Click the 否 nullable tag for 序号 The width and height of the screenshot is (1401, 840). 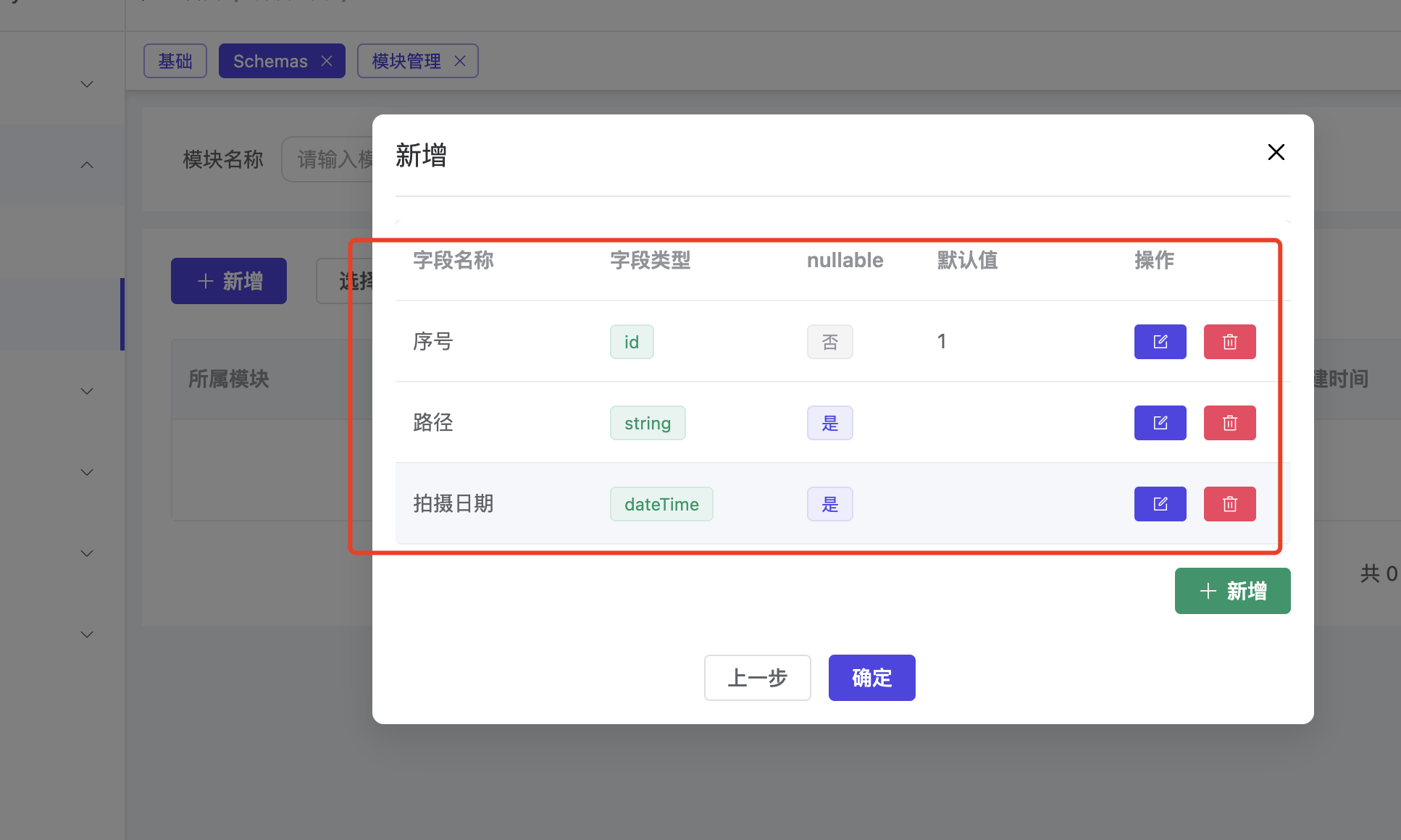point(830,342)
